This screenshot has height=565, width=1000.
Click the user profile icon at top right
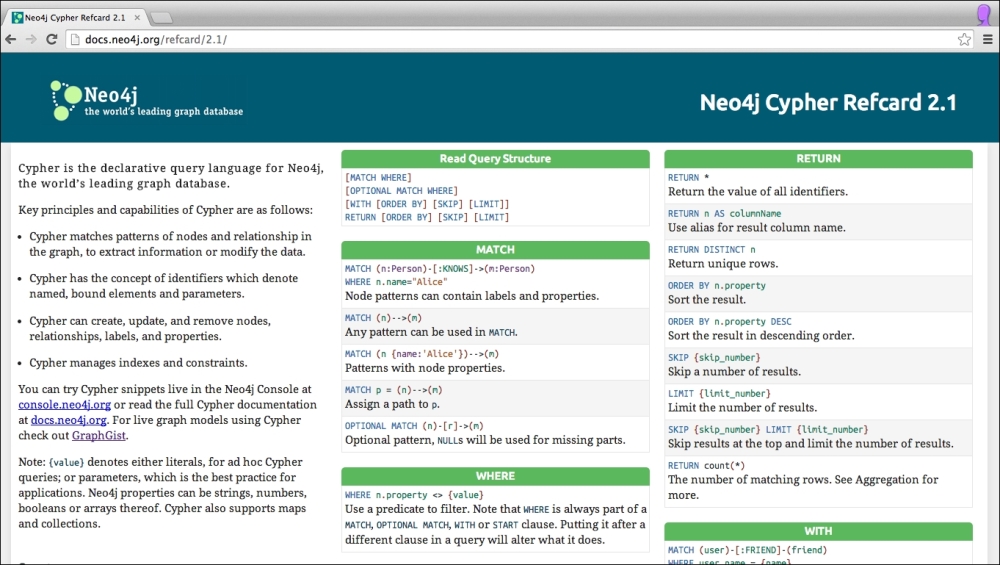pyautogui.click(x=983, y=14)
